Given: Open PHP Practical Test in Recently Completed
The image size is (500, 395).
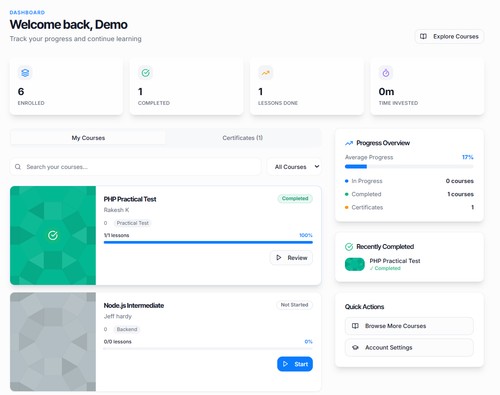Looking at the screenshot, I should point(395,261).
